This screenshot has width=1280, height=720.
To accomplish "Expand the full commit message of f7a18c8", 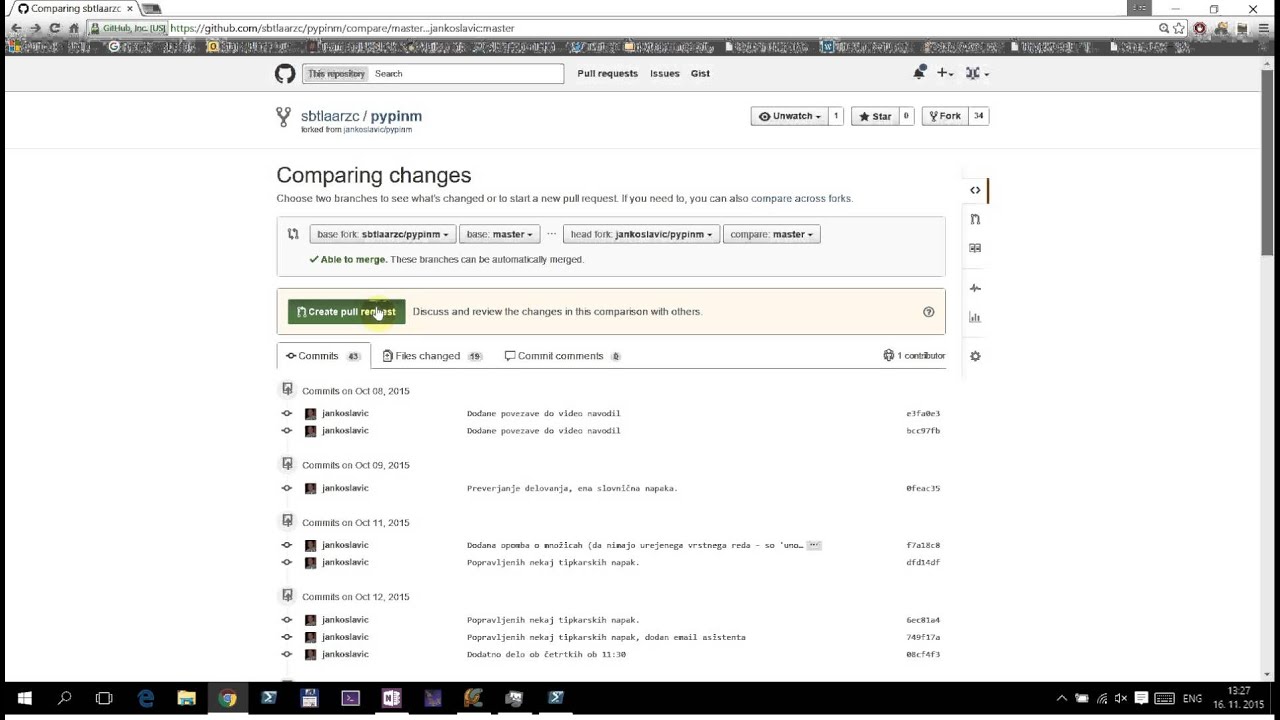I will point(814,545).
